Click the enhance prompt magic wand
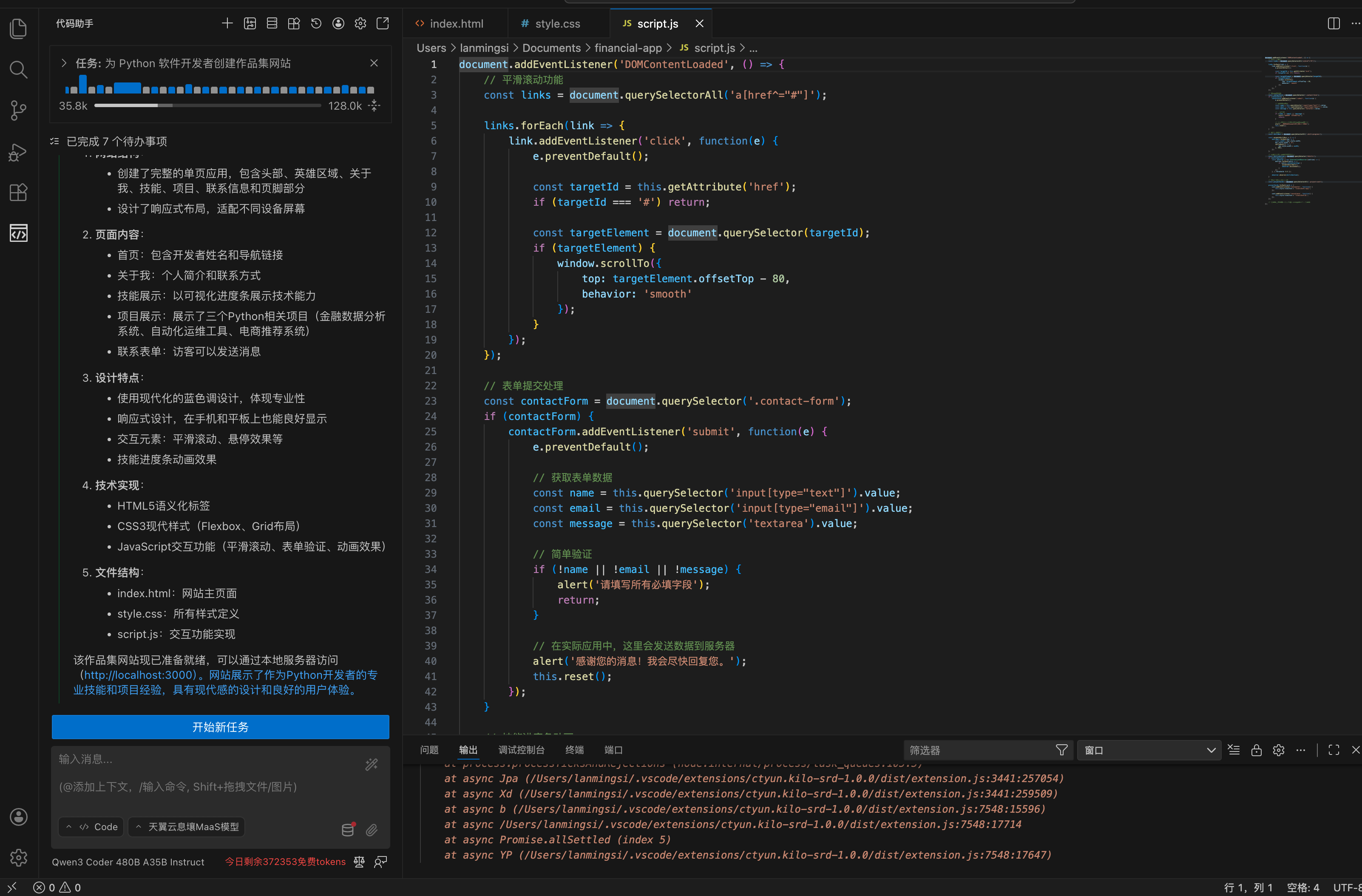Viewport: 1362px width, 896px height. (x=372, y=764)
